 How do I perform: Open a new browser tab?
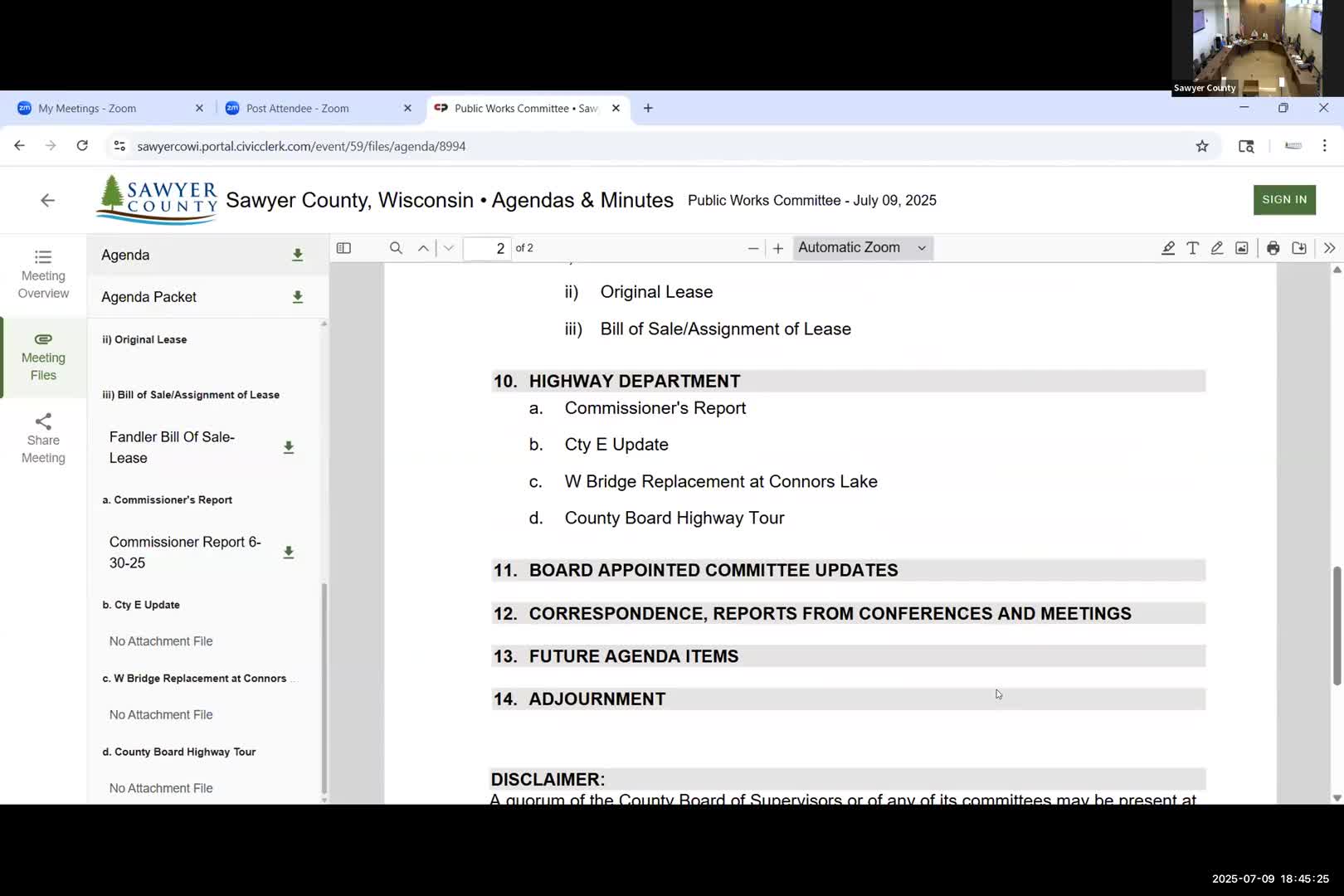click(648, 109)
